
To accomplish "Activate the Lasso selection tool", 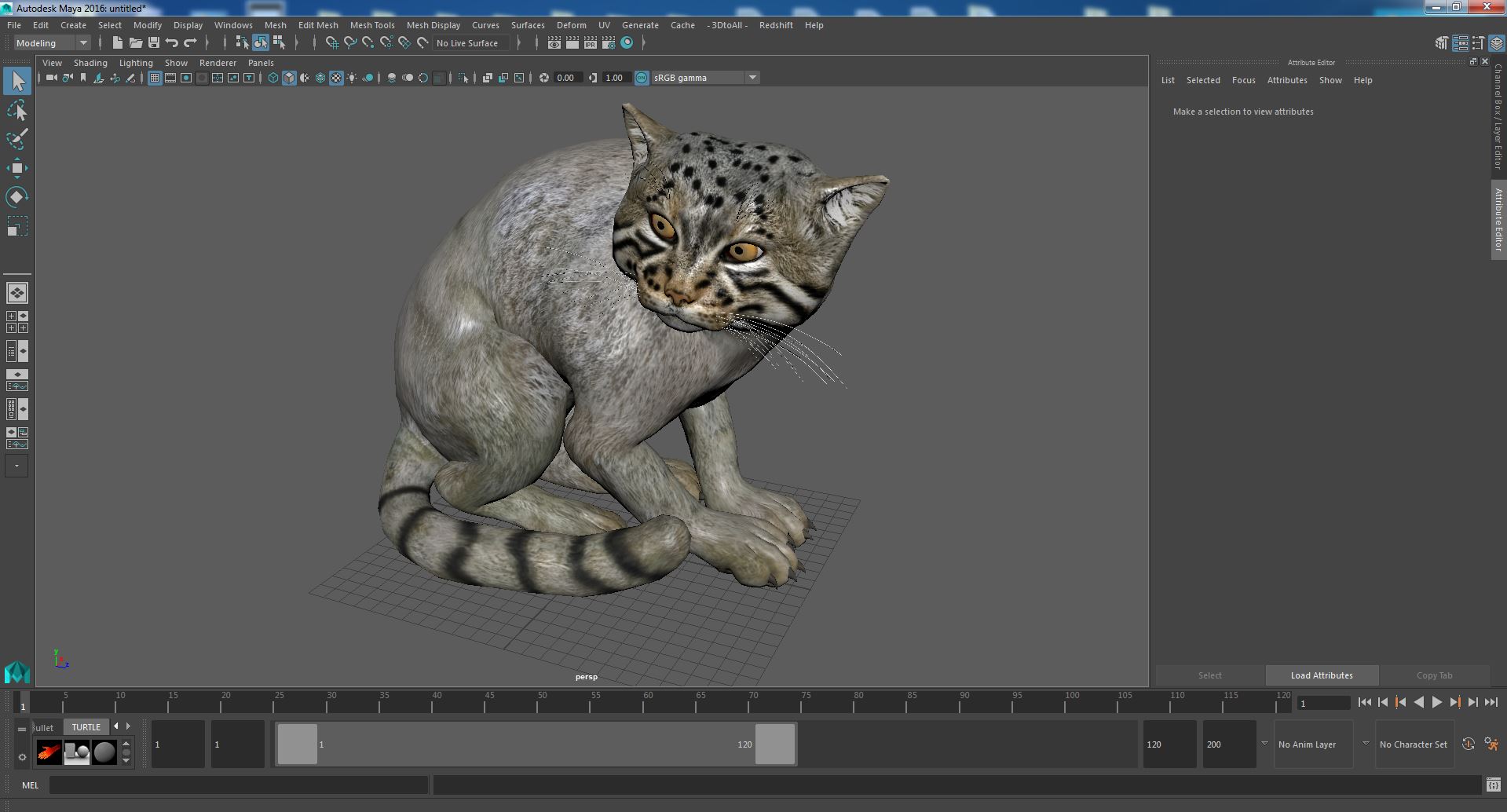I will click(x=17, y=111).
